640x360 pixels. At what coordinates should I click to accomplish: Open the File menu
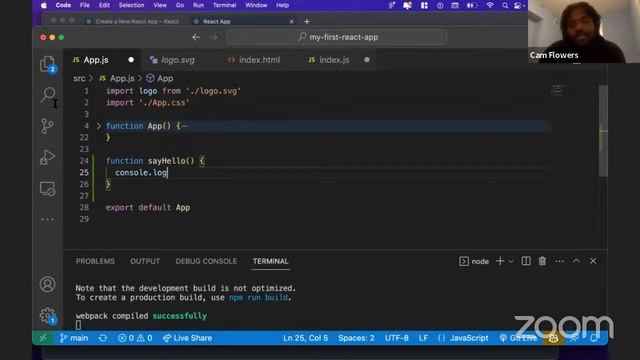[x=84, y=5]
